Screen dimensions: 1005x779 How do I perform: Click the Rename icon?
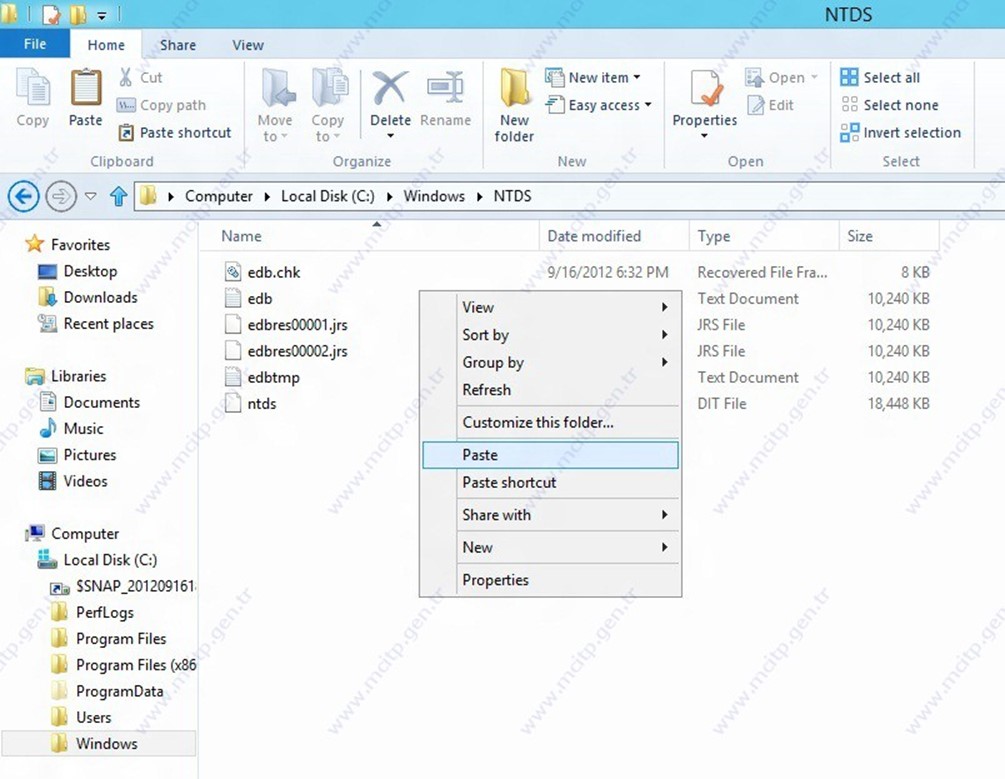(x=445, y=88)
